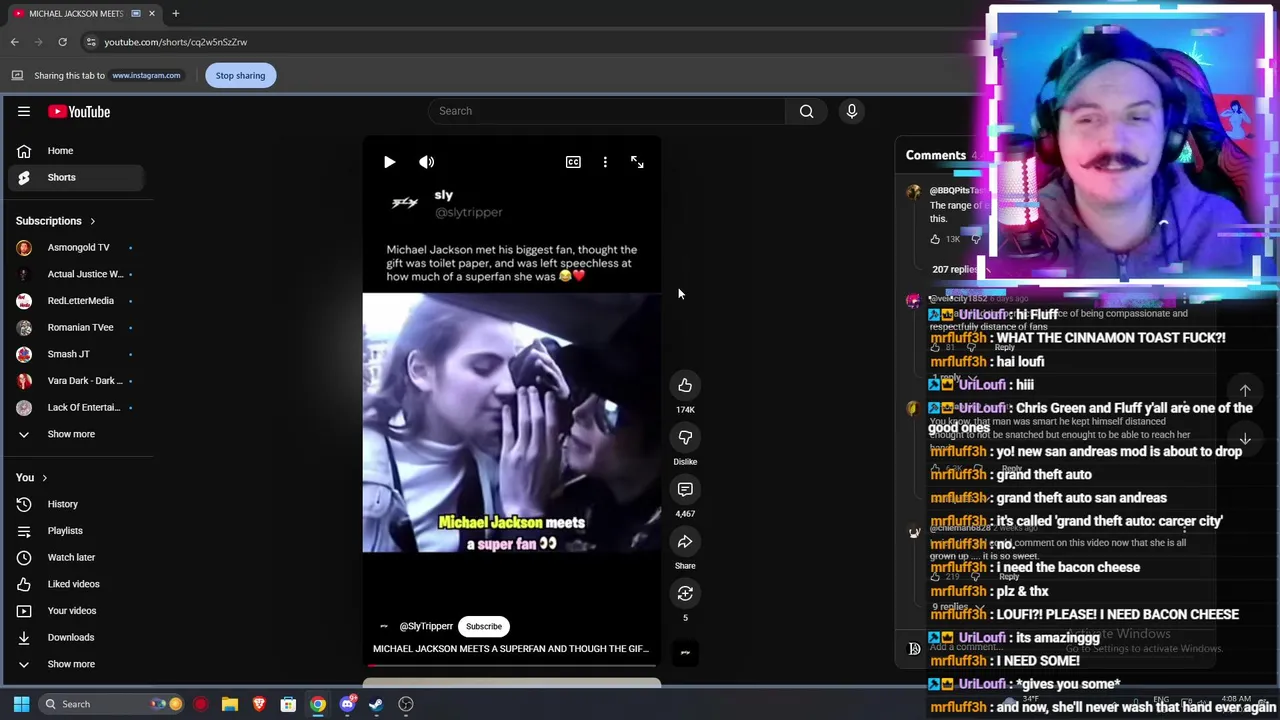The height and width of the screenshot is (720, 1280).
Task: Go back in the browser
Action: point(14,42)
